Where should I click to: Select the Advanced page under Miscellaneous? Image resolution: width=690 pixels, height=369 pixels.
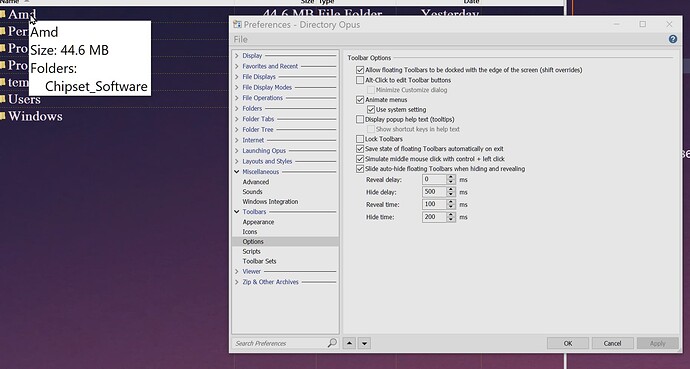(256, 182)
